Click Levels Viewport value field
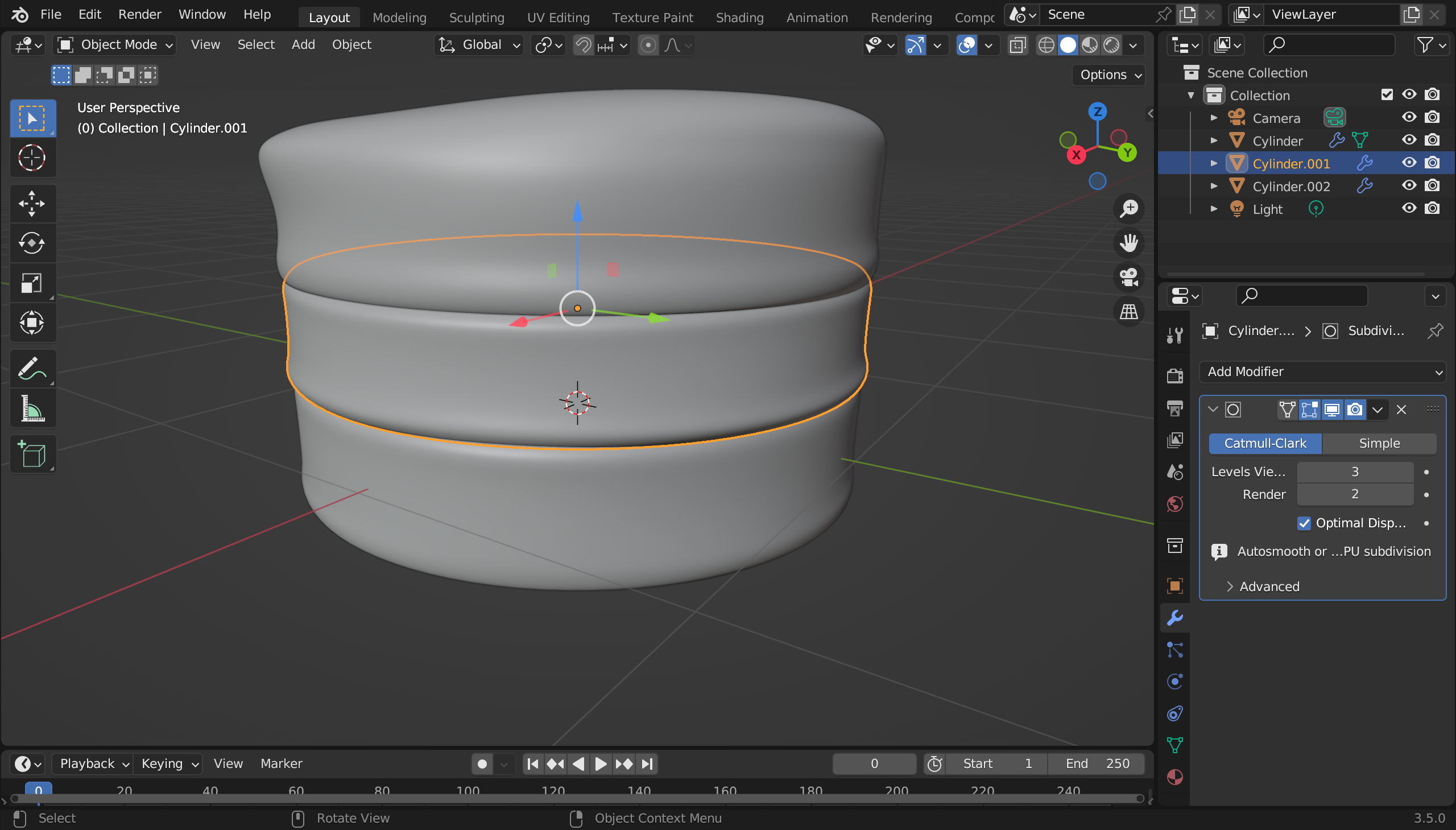Screen dimensions: 1456x830 pos(1355,472)
